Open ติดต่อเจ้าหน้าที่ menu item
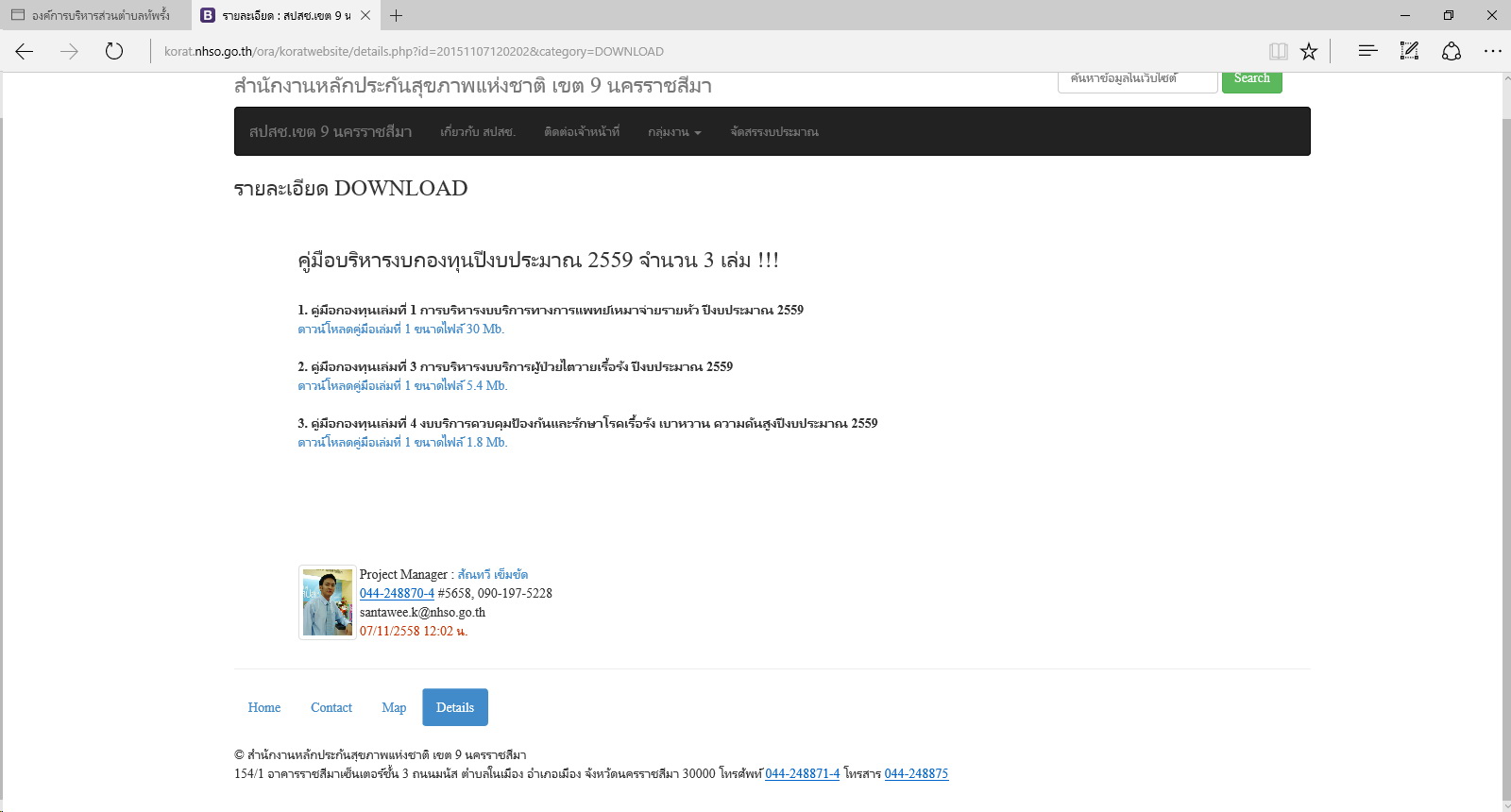 point(582,131)
